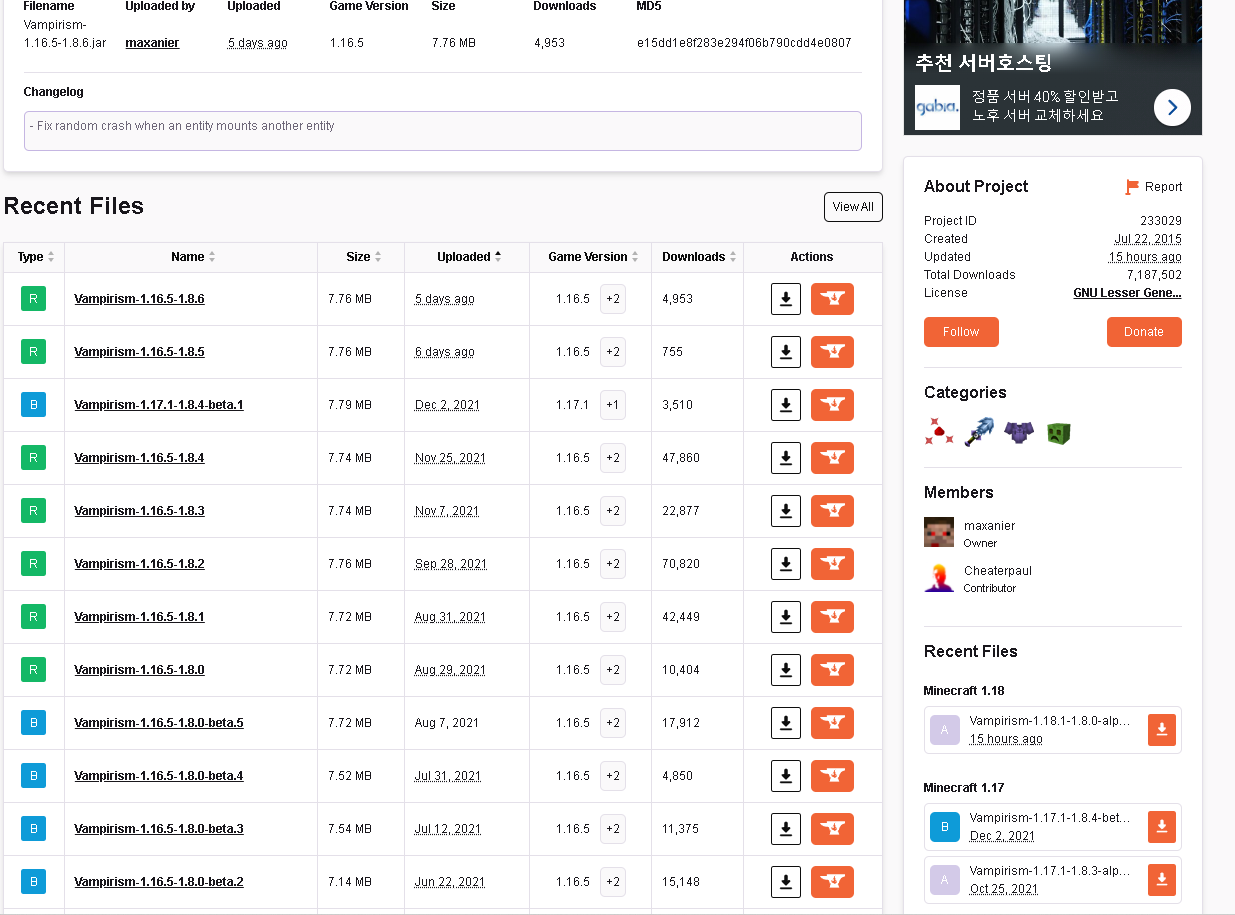Click 47,860 downloads cell
This screenshot has height=915, width=1235.
click(681, 458)
